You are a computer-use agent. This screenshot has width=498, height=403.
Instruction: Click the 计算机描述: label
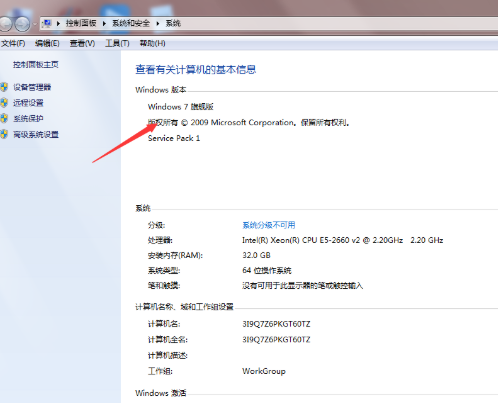(x=168, y=356)
